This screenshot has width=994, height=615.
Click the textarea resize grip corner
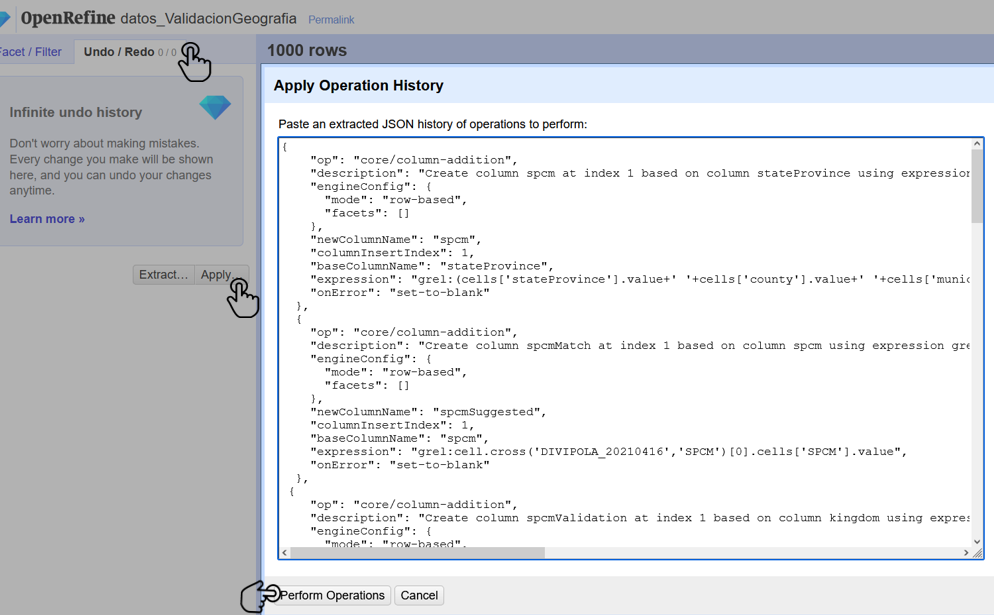click(978, 554)
